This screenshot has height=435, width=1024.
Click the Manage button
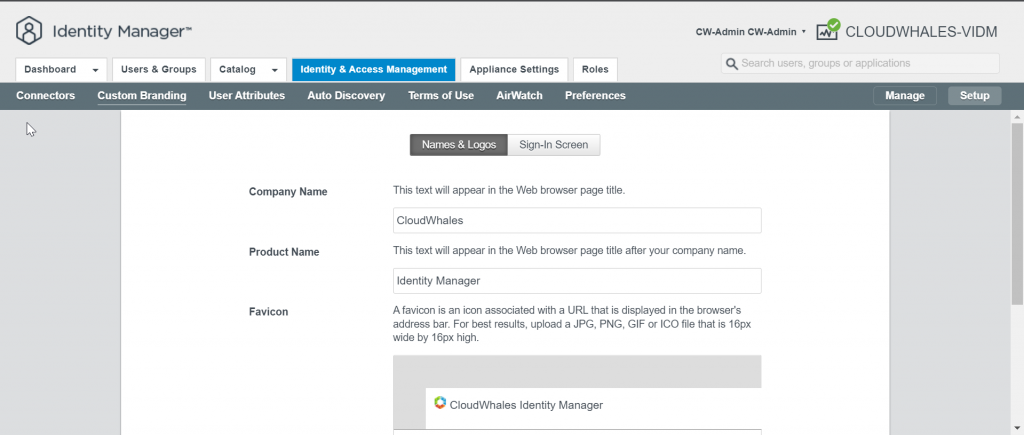904,95
